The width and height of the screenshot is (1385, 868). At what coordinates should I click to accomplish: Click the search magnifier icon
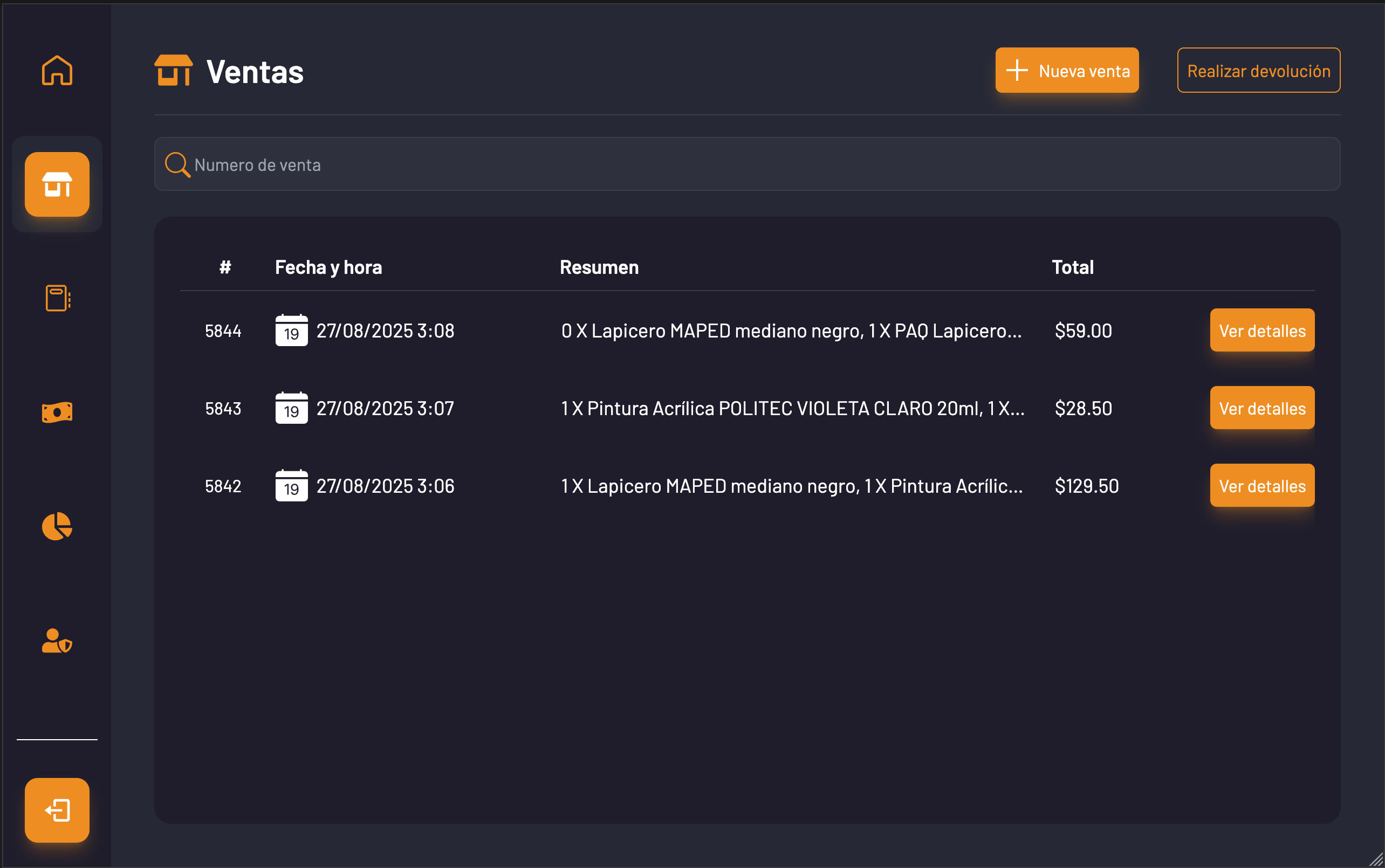[177, 165]
